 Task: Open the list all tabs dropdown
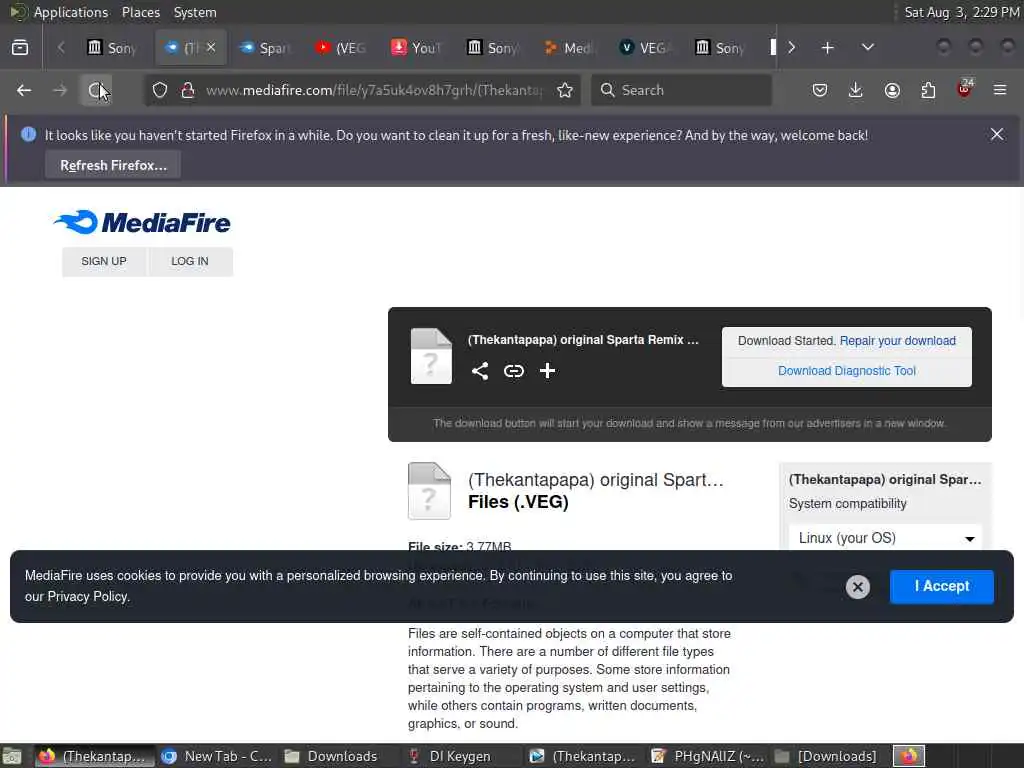pyautogui.click(x=867, y=48)
